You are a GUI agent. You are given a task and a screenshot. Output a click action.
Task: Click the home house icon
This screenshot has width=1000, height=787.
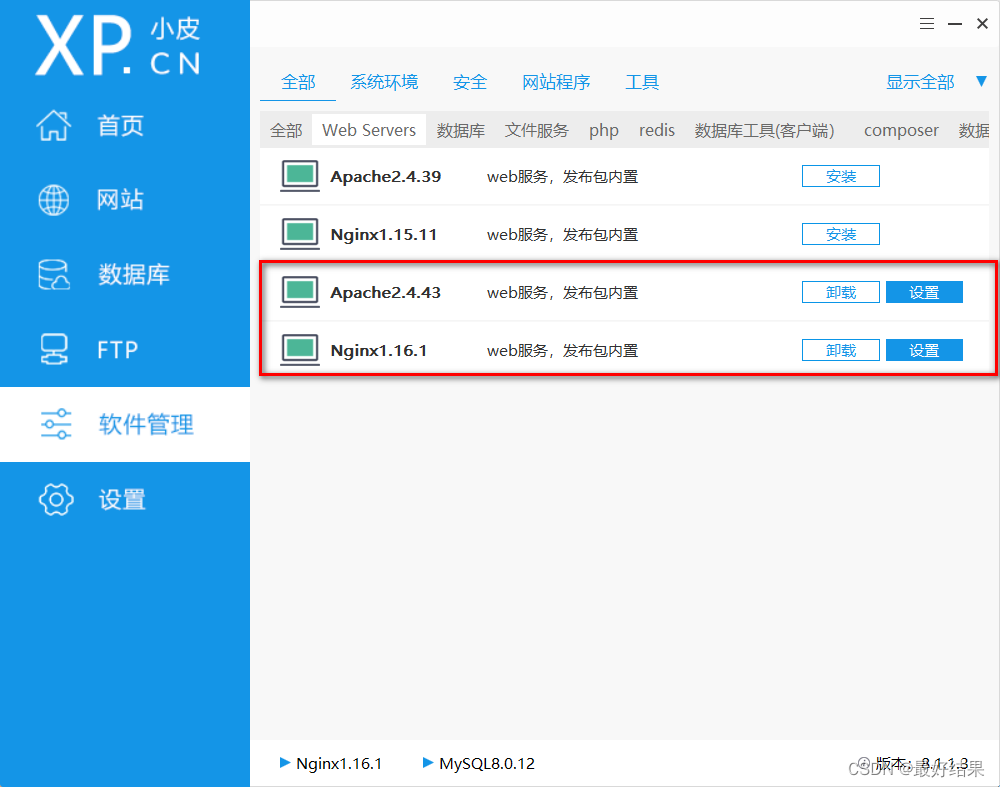coord(54,125)
